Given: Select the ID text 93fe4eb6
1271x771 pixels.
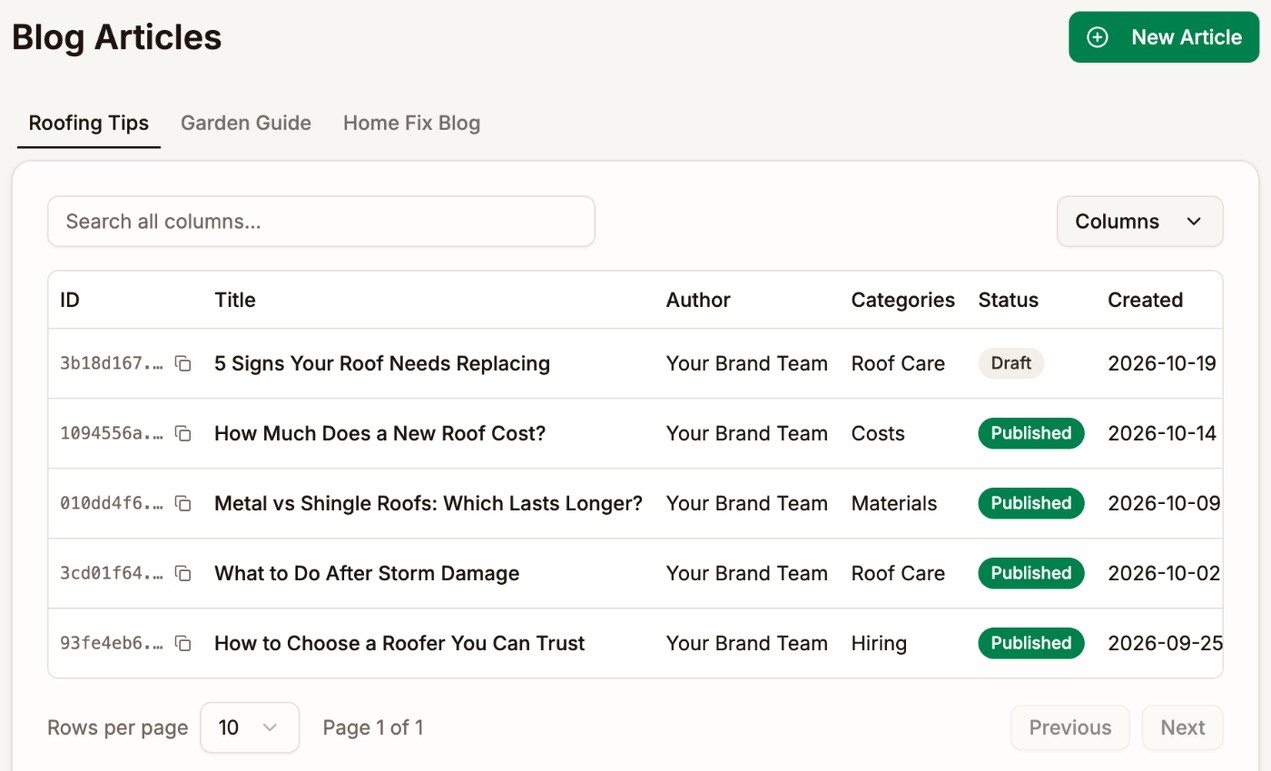Looking at the screenshot, I should point(111,643).
